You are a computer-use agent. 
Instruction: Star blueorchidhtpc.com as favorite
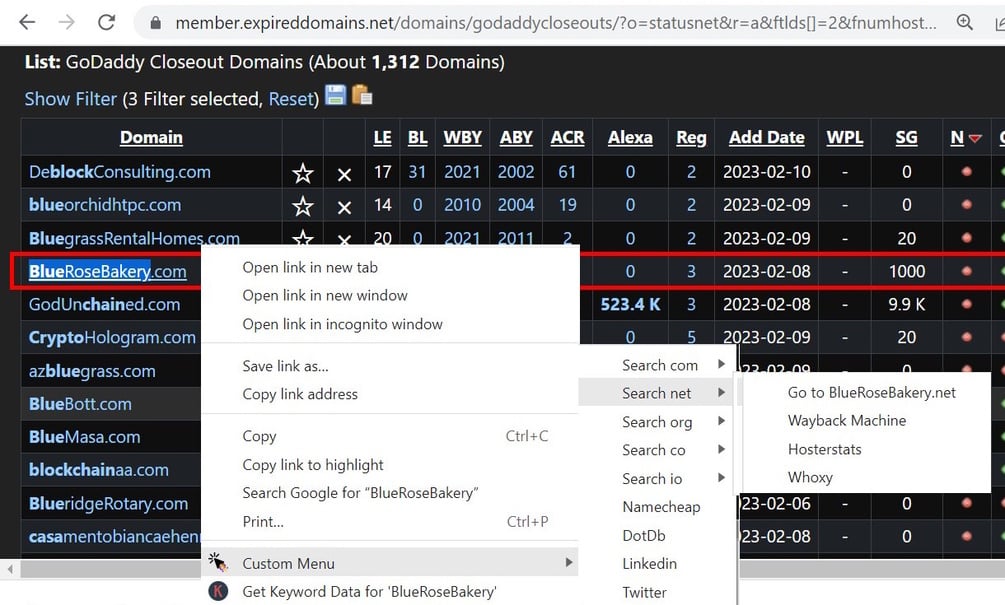(x=303, y=206)
